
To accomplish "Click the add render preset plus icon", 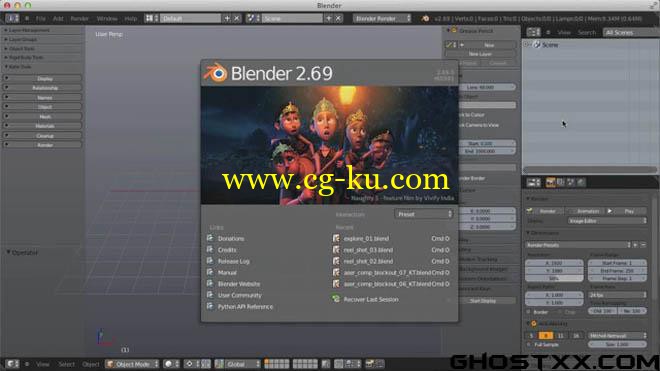I will pos(636,245).
